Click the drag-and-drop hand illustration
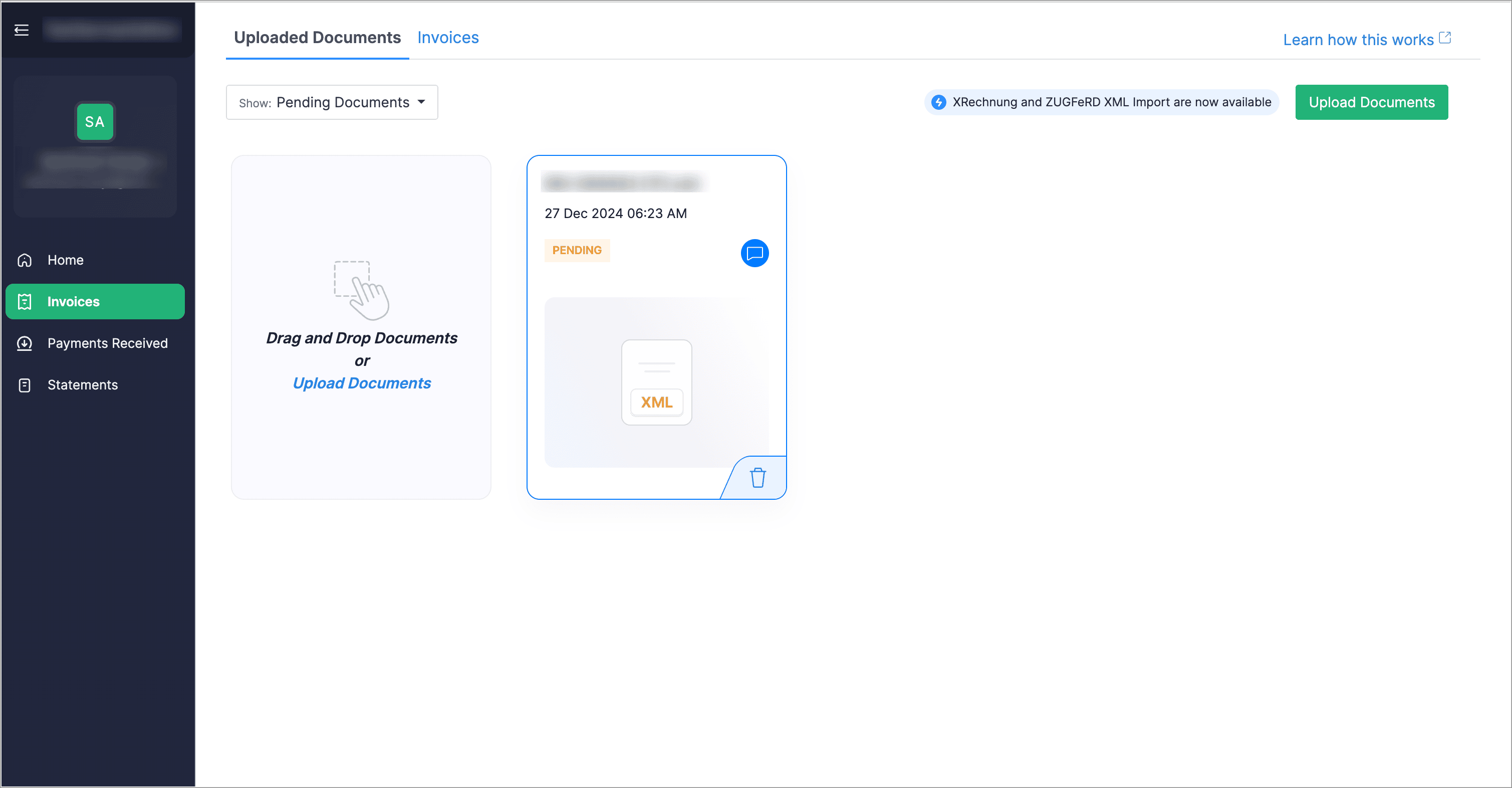The image size is (1512, 788). pyautogui.click(x=362, y=290)
